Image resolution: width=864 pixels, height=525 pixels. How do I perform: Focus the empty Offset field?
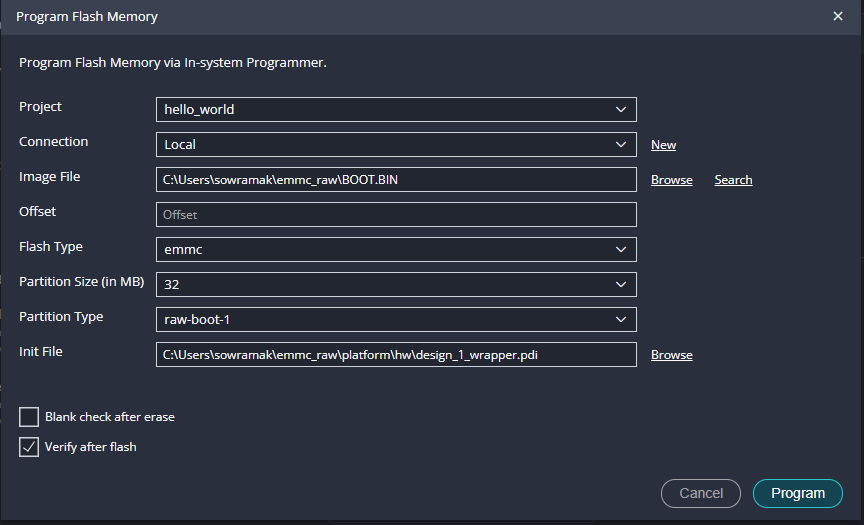coord(395,214)
